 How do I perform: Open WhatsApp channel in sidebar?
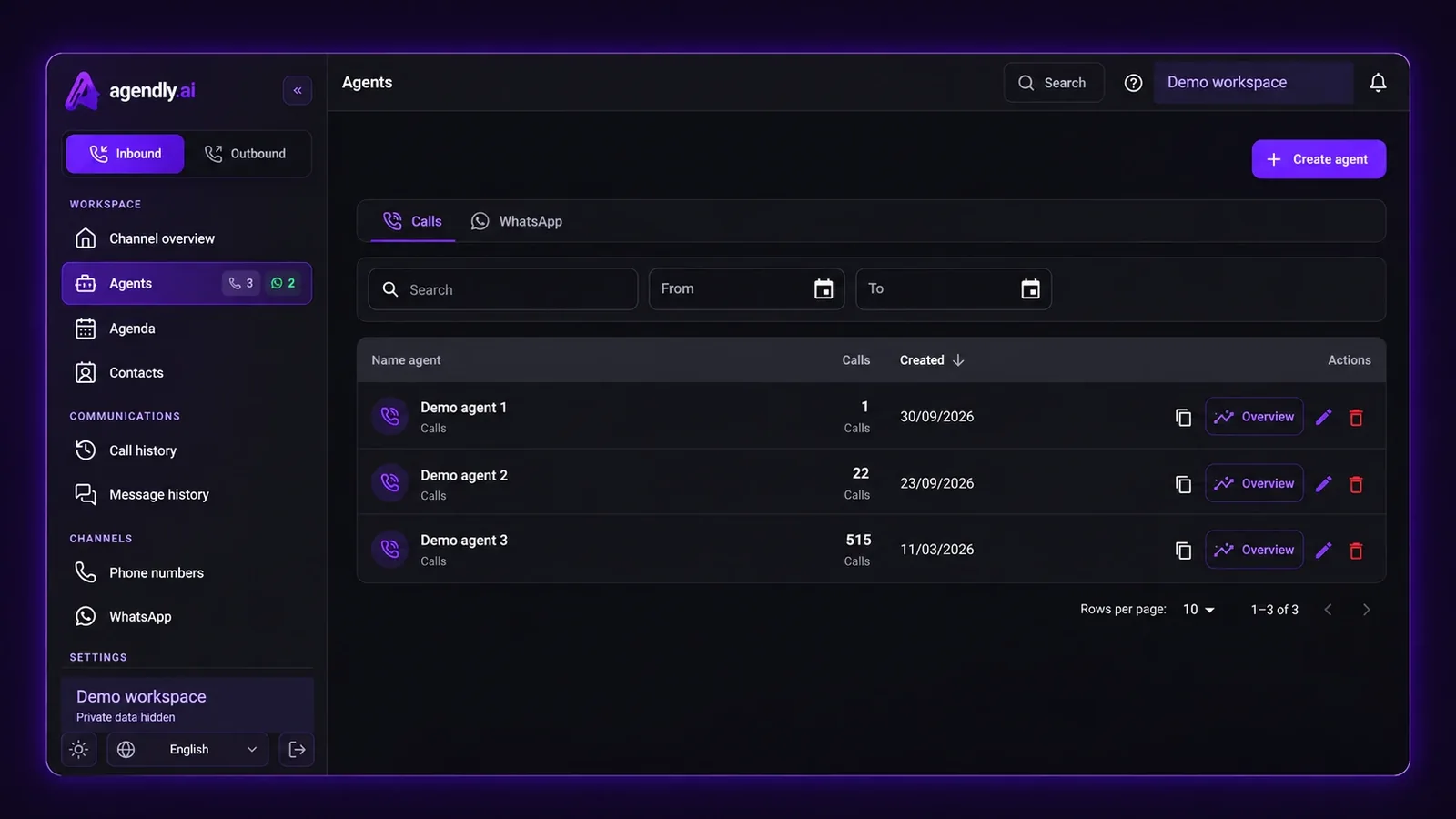(187, 616)
